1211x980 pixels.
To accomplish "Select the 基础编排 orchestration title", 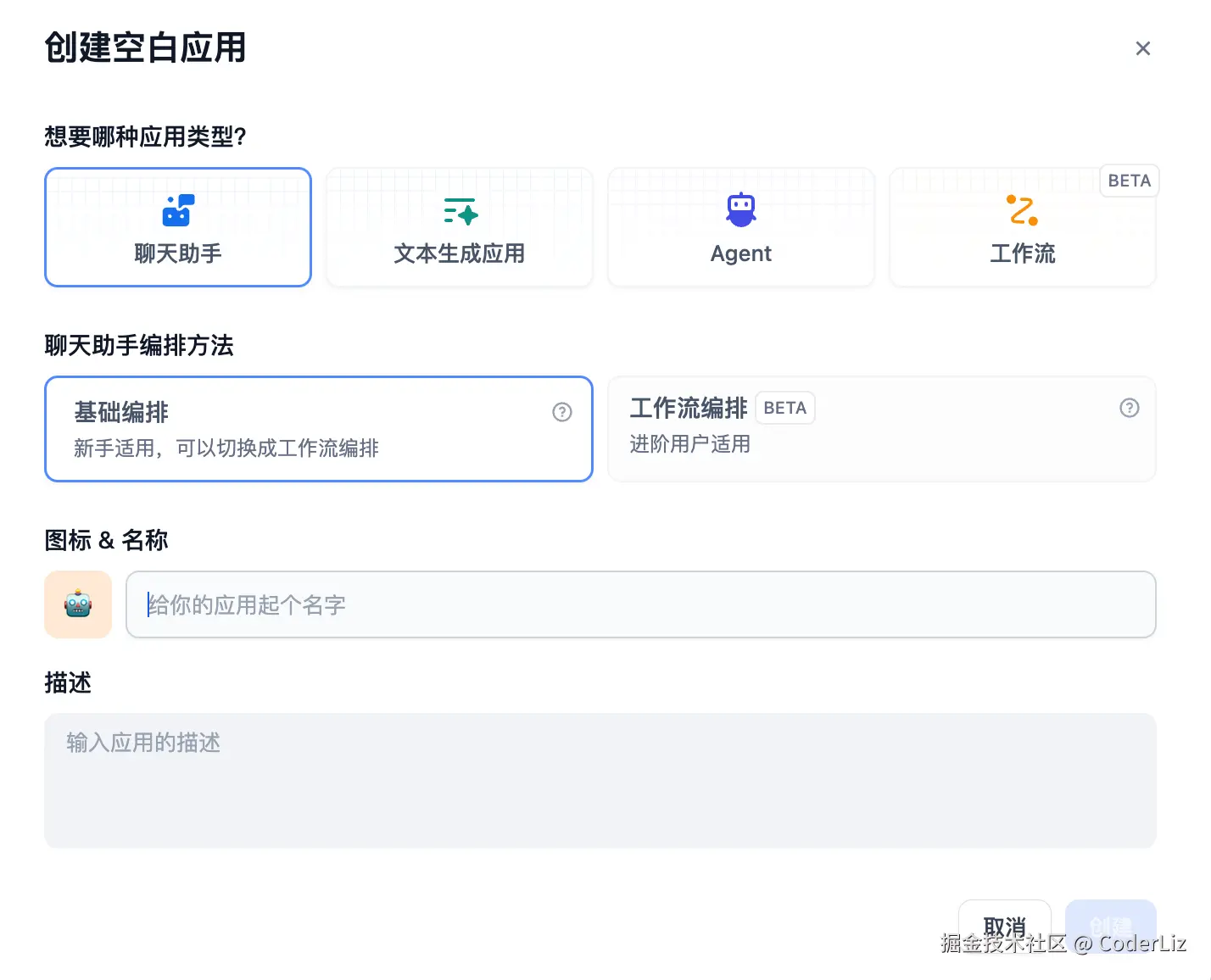I will point(121,413).
